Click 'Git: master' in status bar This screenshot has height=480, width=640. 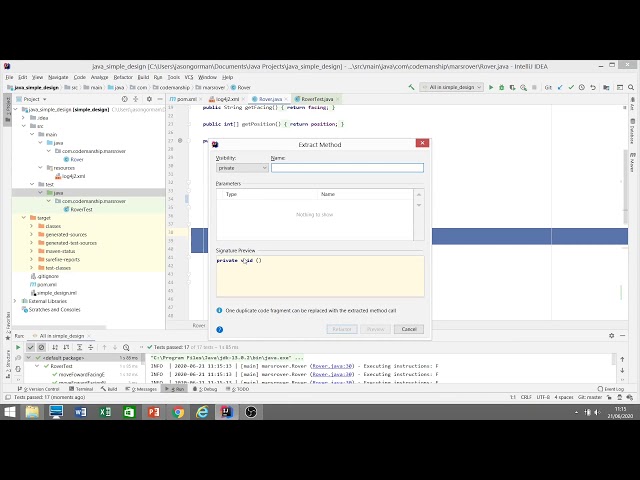coord(590,397)
